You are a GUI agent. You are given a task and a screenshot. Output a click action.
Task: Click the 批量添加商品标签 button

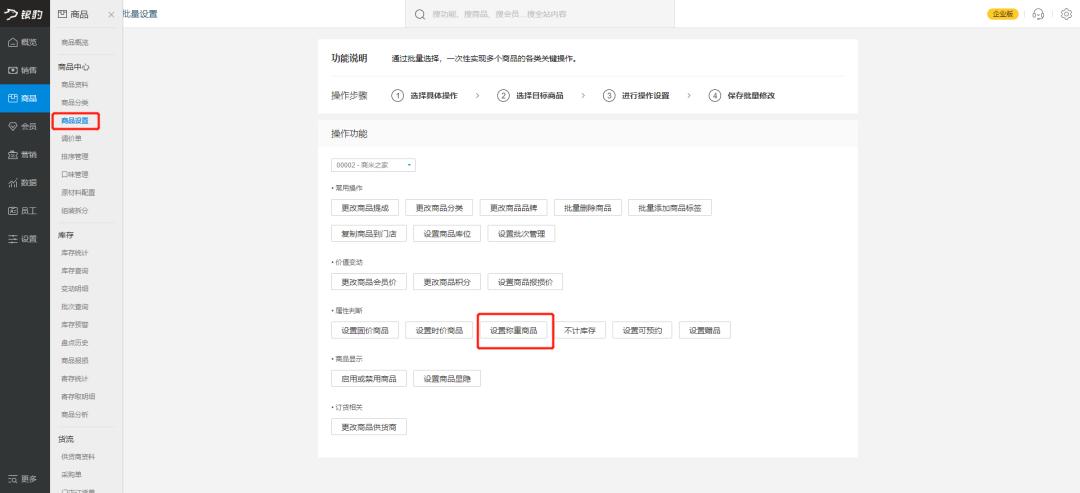click(x=669, y=207)
